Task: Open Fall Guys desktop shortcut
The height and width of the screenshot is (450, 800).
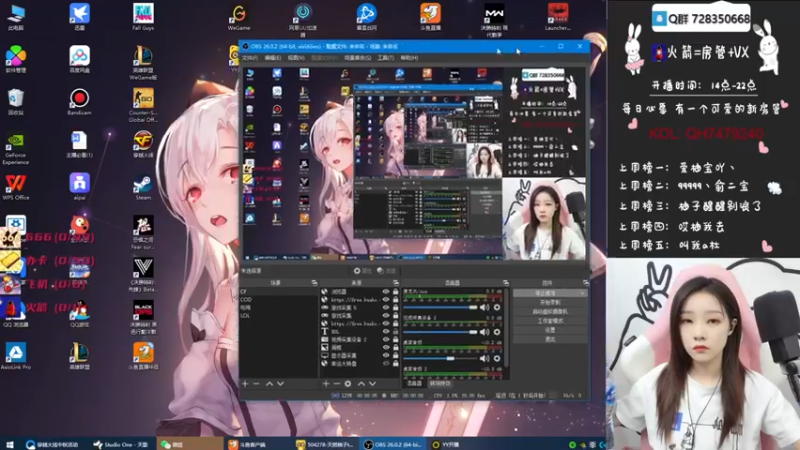Action: (x=143, y=16)
